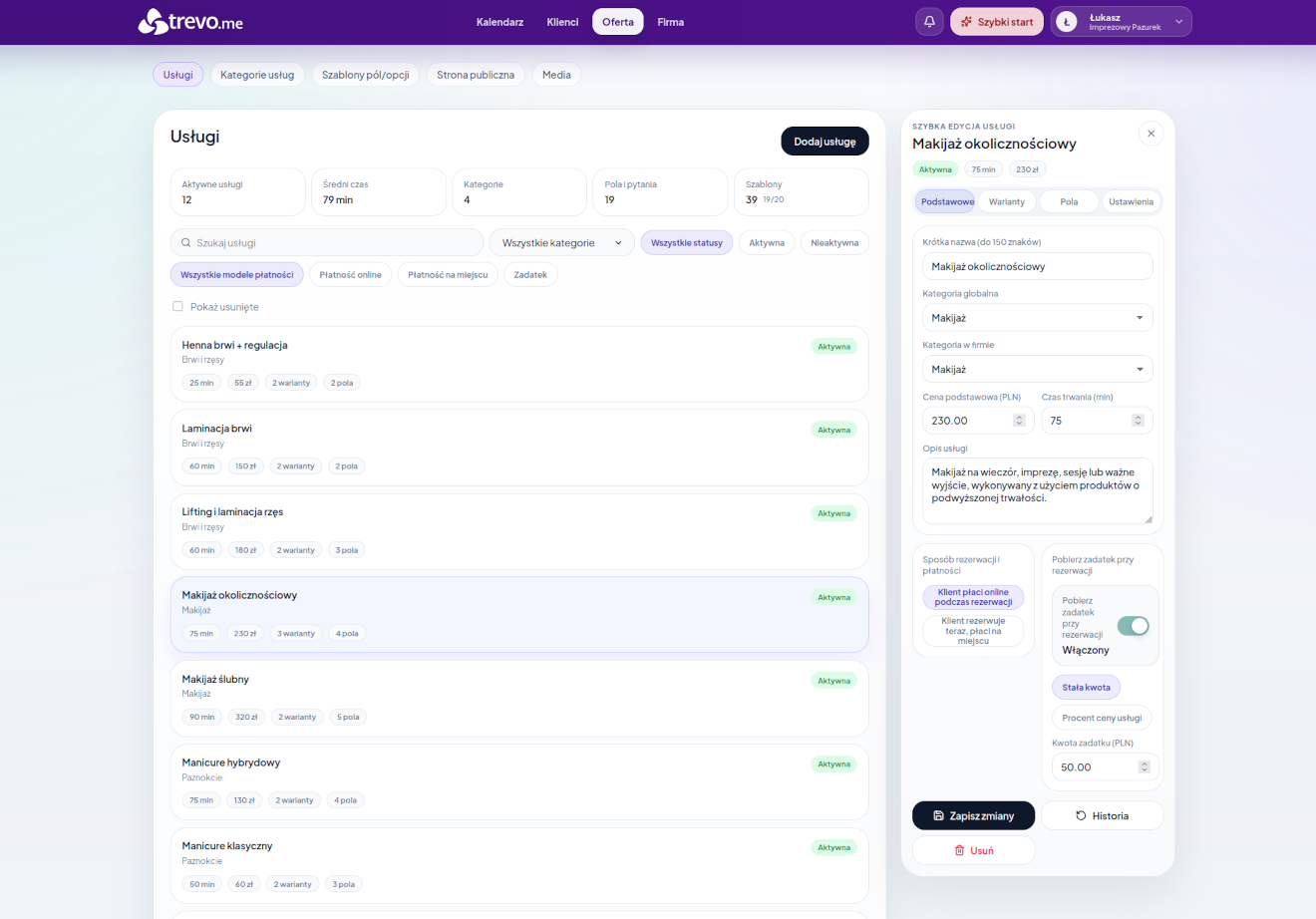1316x919 pixels.
Task: Click the Szybki start button
Action: pos(997,22)
